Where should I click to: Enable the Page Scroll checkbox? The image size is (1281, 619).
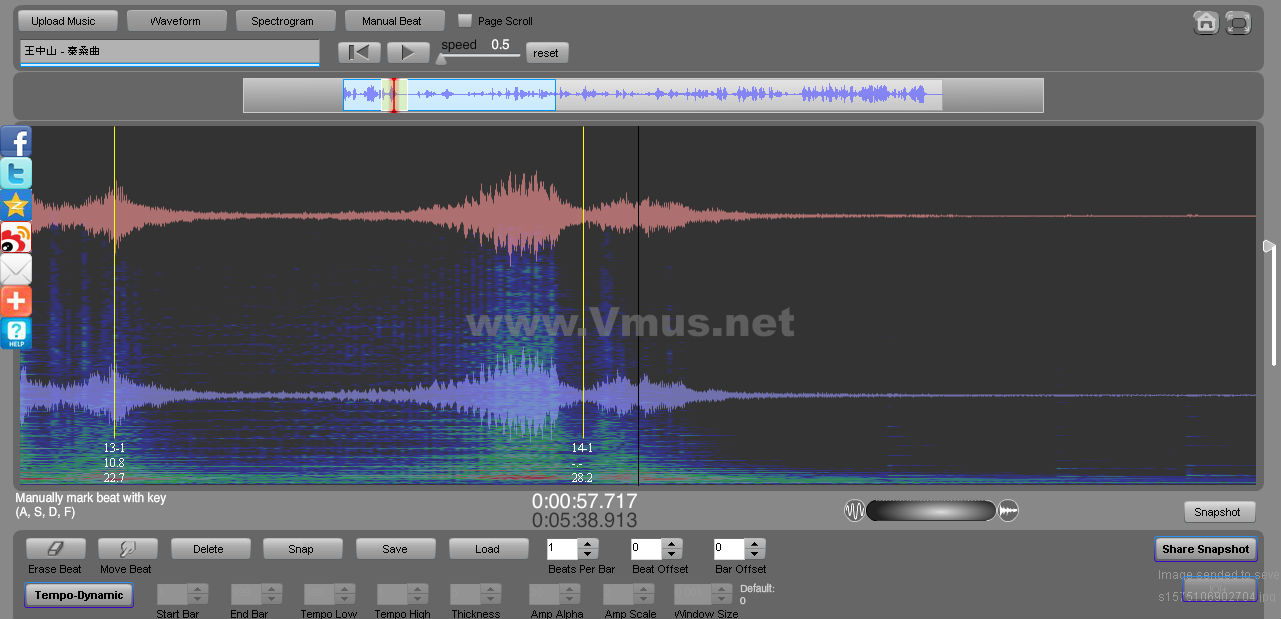click(465, 21)
